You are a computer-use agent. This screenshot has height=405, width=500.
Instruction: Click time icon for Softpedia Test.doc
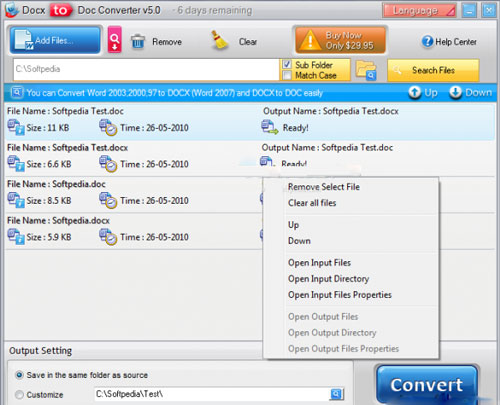coord(108,128)
